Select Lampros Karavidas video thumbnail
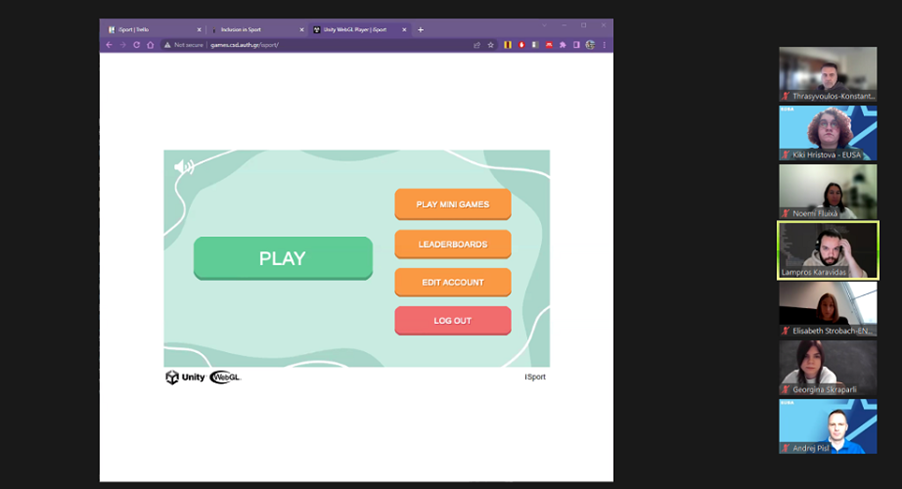The height and width of the screenshot is (489, 902). click(828, 250)
